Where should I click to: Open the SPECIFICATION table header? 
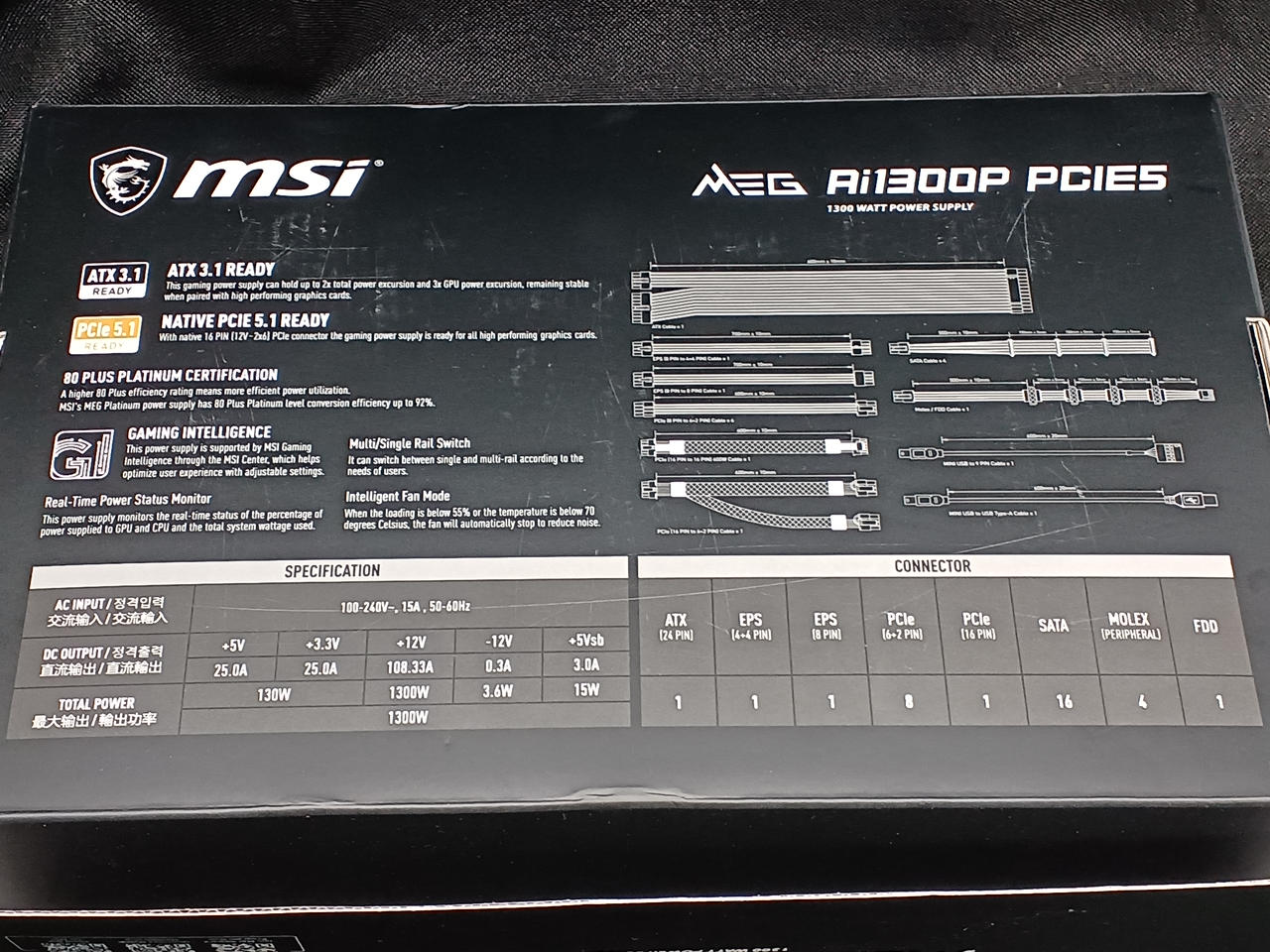tap(331, 571)
